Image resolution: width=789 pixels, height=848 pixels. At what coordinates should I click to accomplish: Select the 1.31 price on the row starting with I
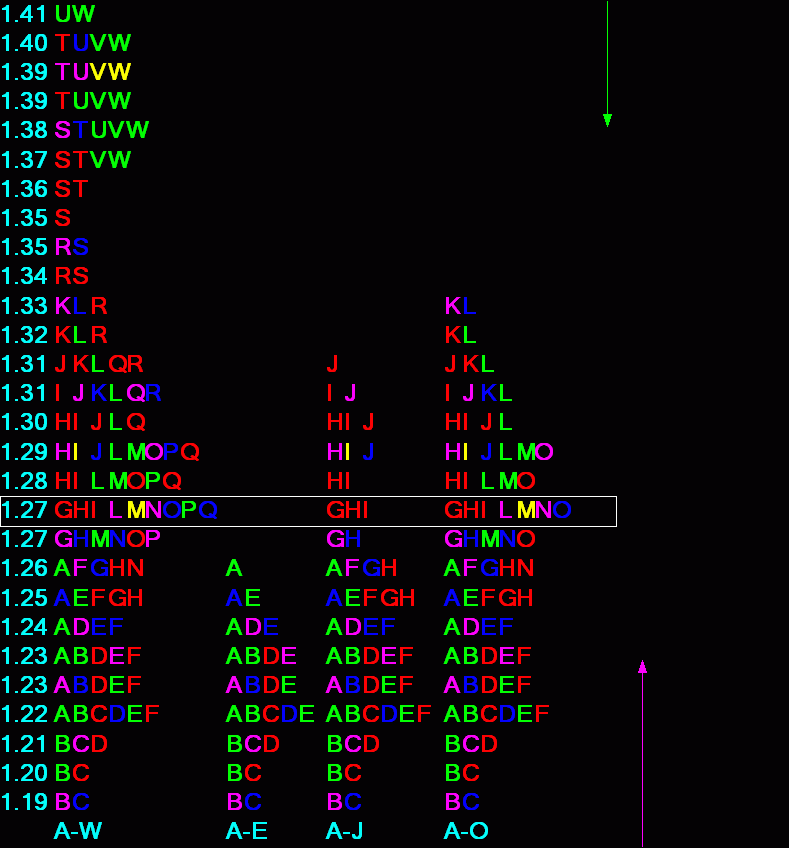point(24,393)
